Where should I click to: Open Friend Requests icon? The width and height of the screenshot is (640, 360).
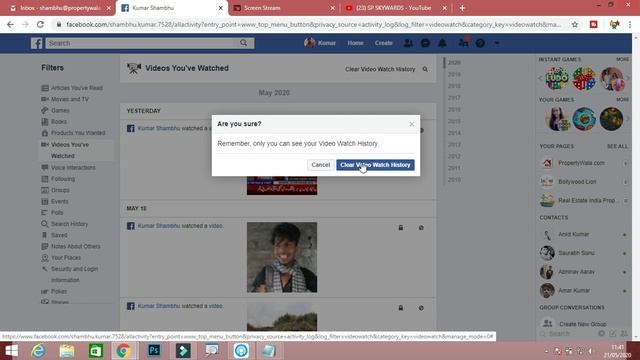[408, 43]
